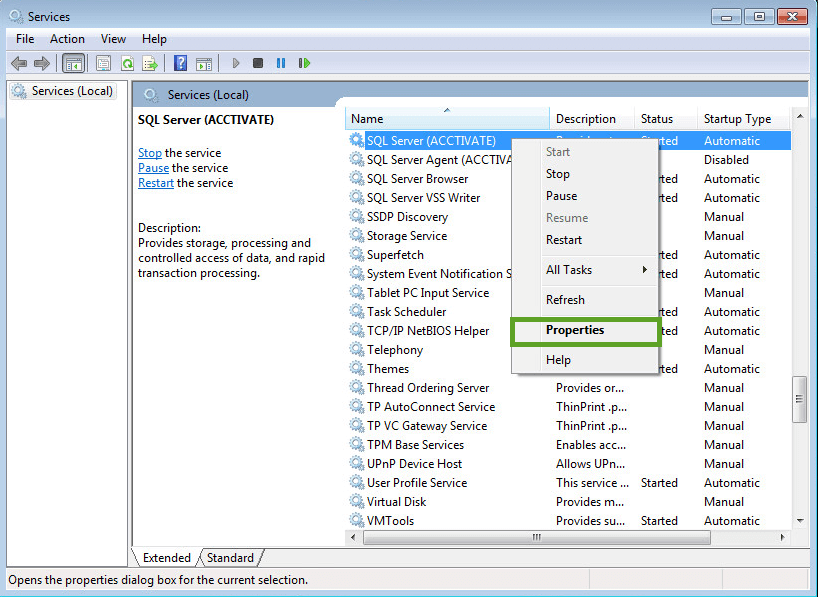Click the blue question mark Help toolbar icon
Screen dimensions: 818x597
click(x=181, y=63)
